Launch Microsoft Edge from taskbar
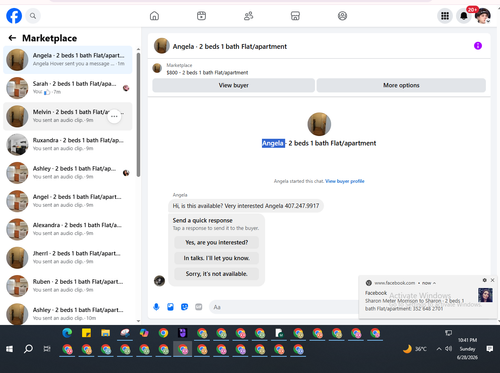 [x=67, y=333]
